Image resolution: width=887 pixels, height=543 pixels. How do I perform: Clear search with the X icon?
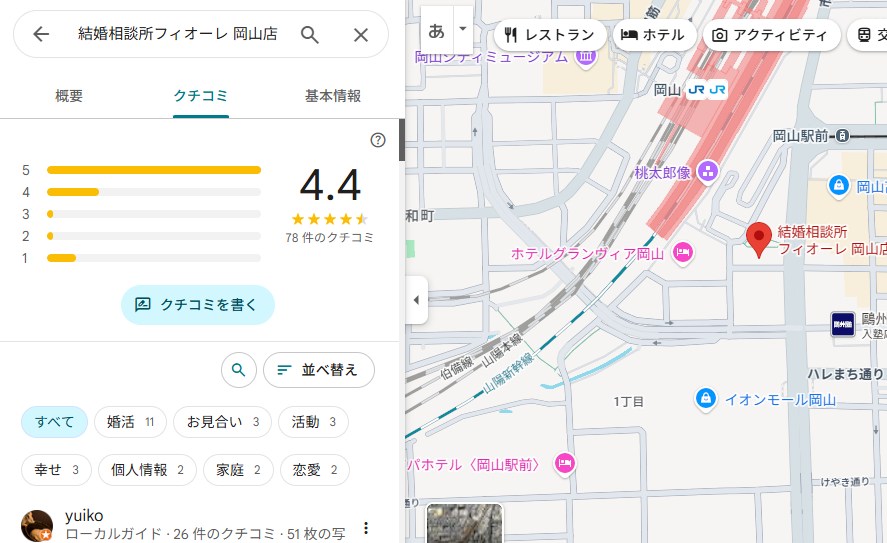(361, 35)
